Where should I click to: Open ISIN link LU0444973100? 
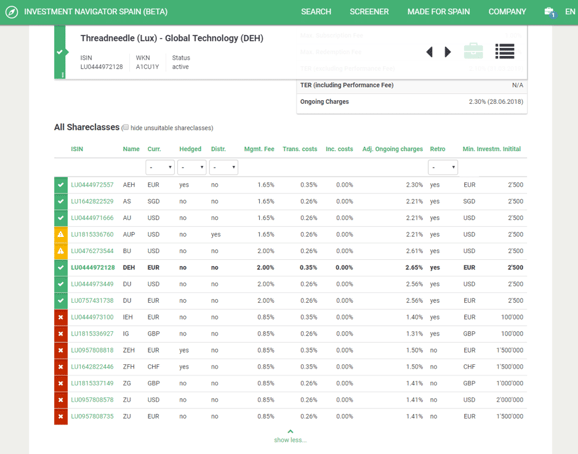tap(92, 317)
